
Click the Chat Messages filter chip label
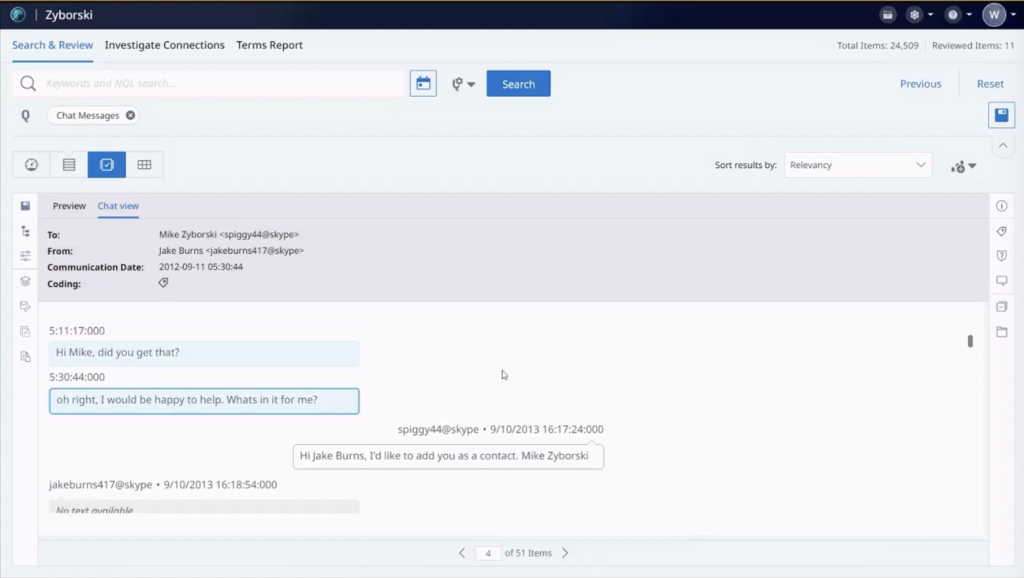point(88,115)
